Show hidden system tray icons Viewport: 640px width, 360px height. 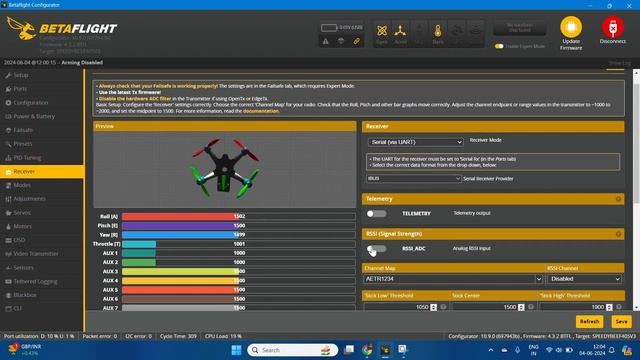(491, 350)
